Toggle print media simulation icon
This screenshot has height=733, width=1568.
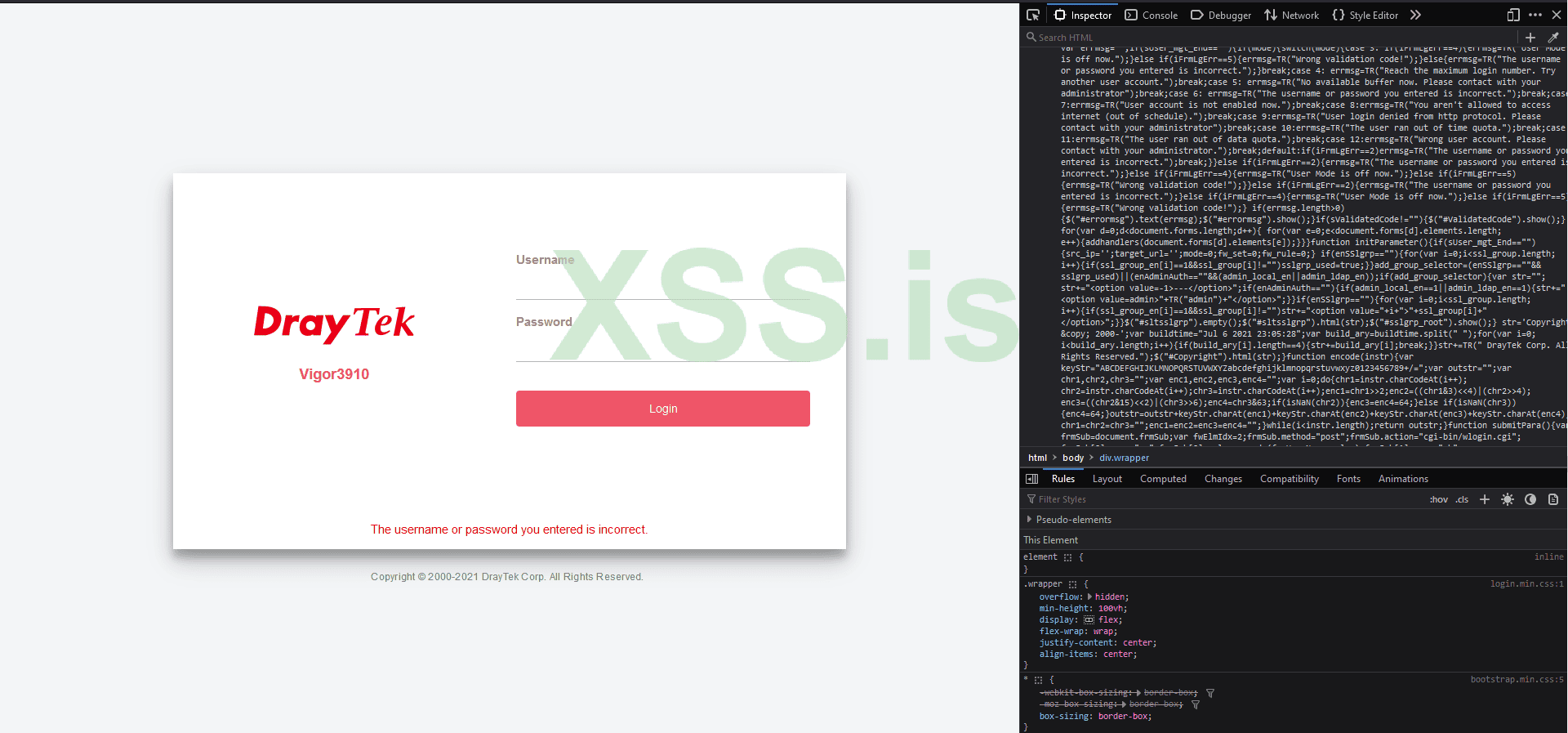click(1553, 499)
